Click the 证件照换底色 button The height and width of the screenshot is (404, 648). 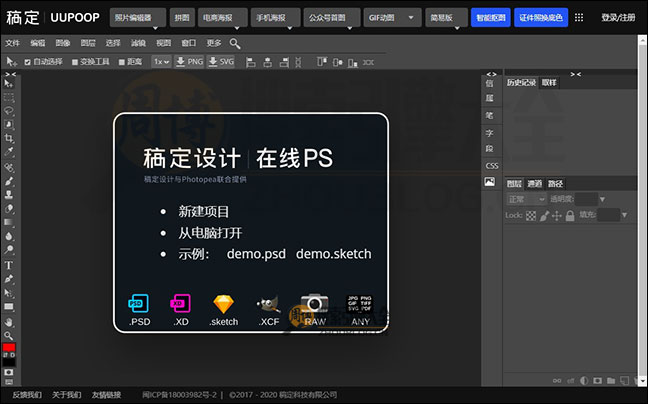tap(541, 18)
